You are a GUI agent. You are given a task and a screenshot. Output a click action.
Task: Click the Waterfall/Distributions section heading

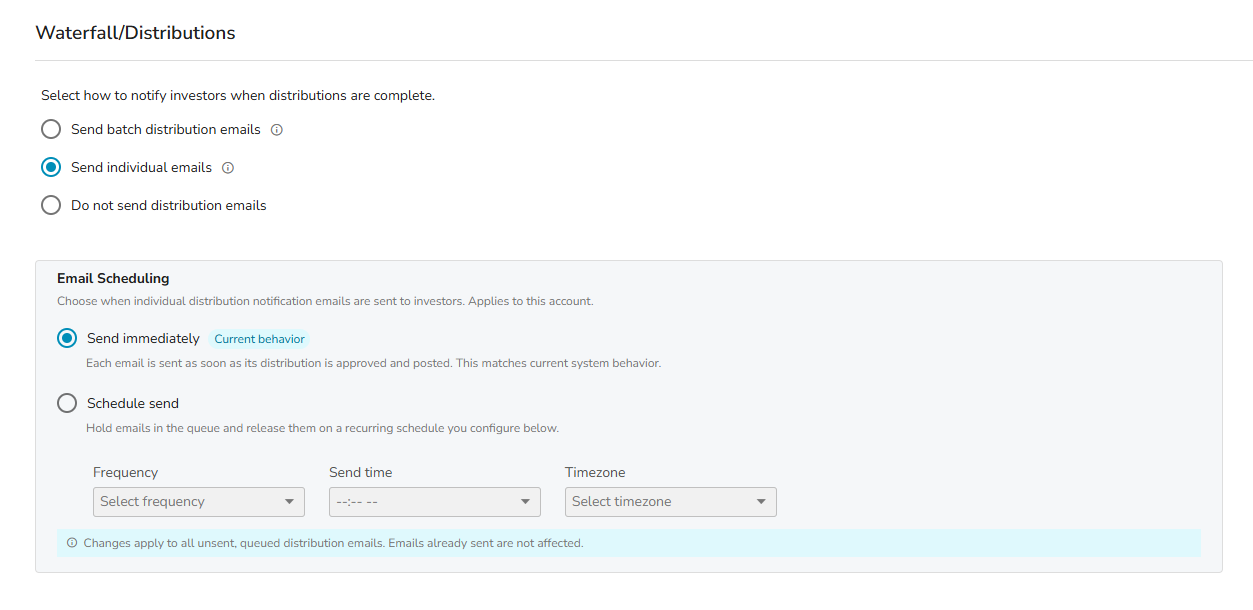[135, 33]
